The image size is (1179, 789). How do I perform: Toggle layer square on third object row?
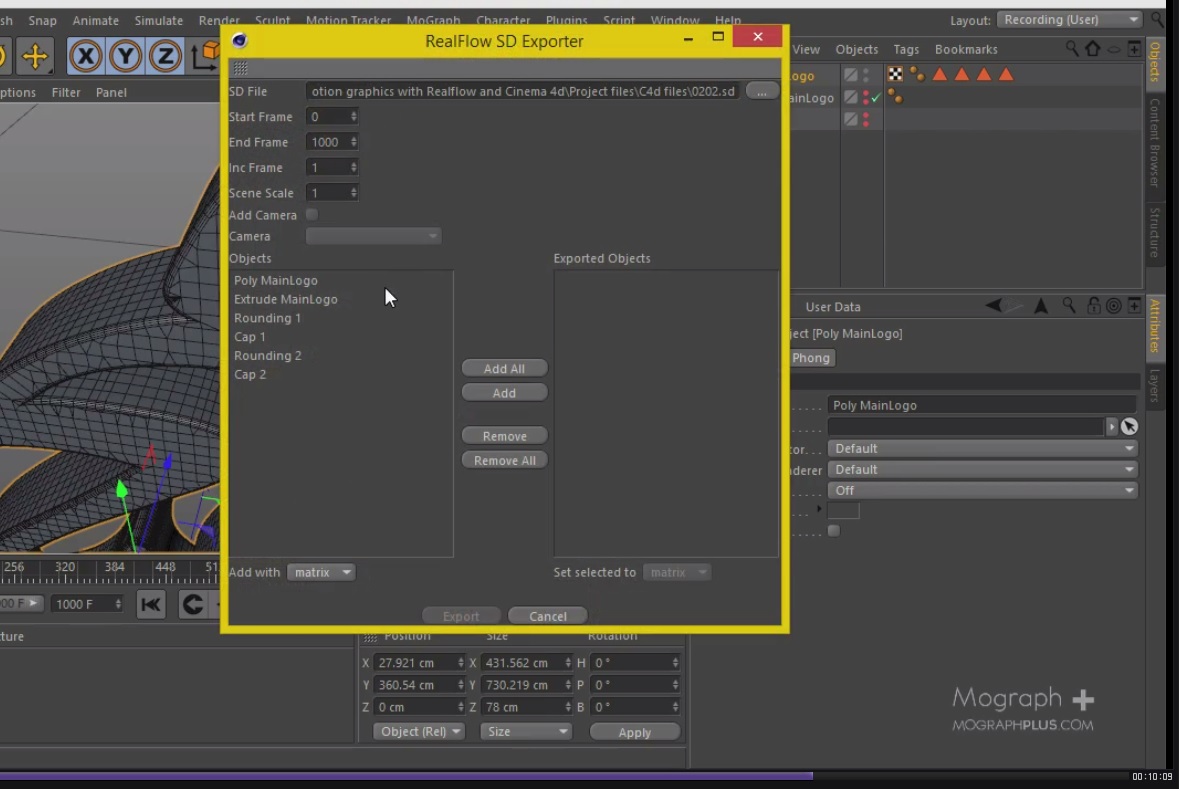[x=850, y=119]
